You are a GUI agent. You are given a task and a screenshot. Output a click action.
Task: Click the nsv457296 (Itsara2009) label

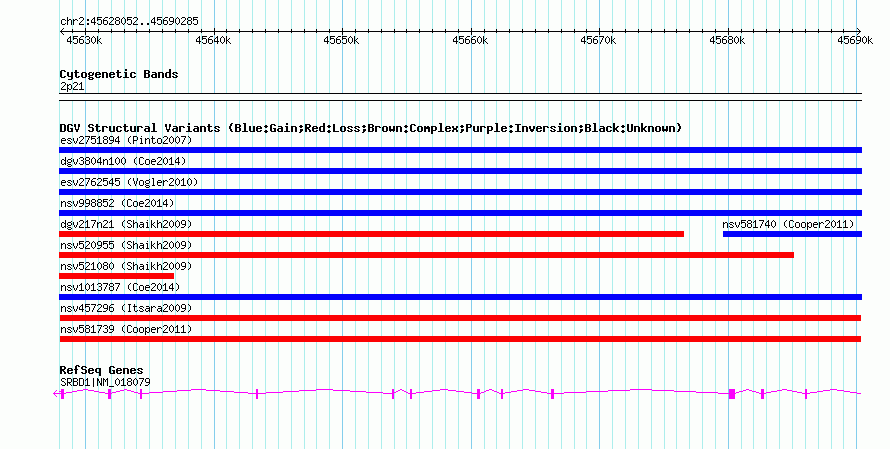(x=126, y=308)
